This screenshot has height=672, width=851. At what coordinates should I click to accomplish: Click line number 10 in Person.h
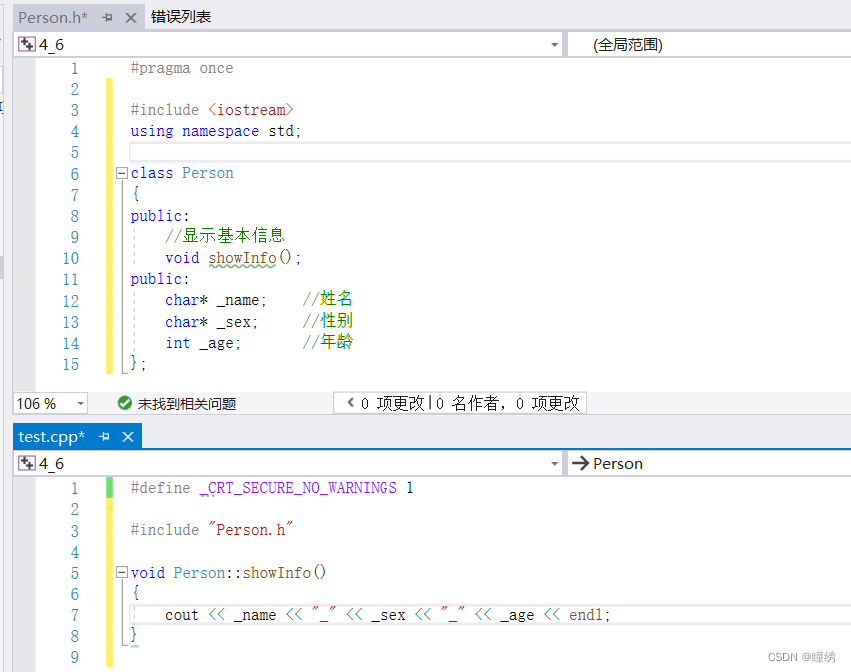(x=71, y=258)
